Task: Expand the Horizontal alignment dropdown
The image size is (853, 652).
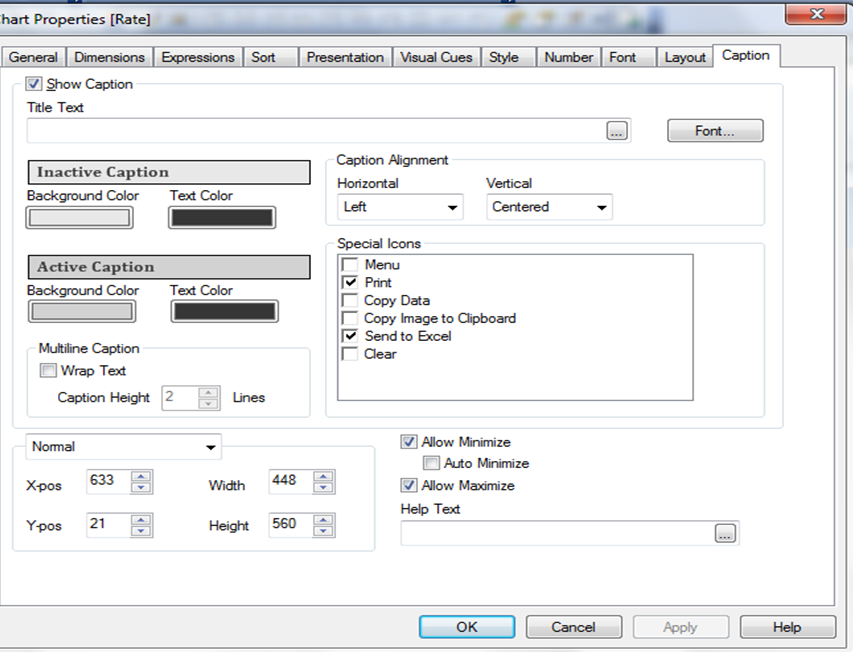Action: click(452, 208)
